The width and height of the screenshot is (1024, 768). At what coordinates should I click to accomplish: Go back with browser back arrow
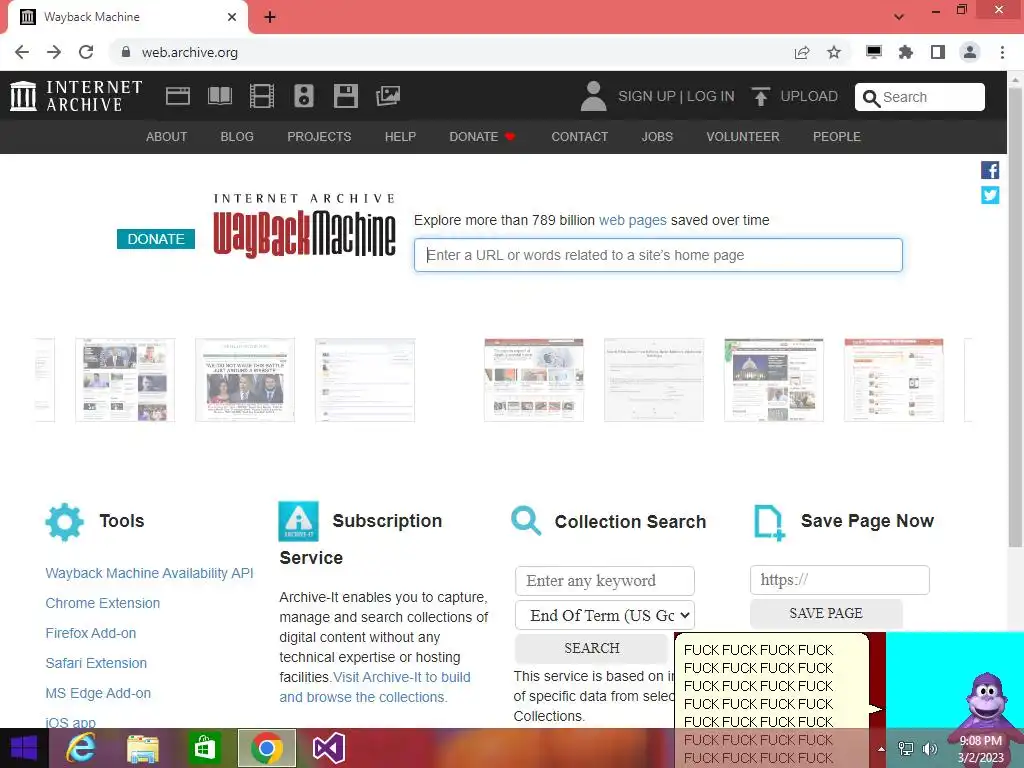coord(22,52)
